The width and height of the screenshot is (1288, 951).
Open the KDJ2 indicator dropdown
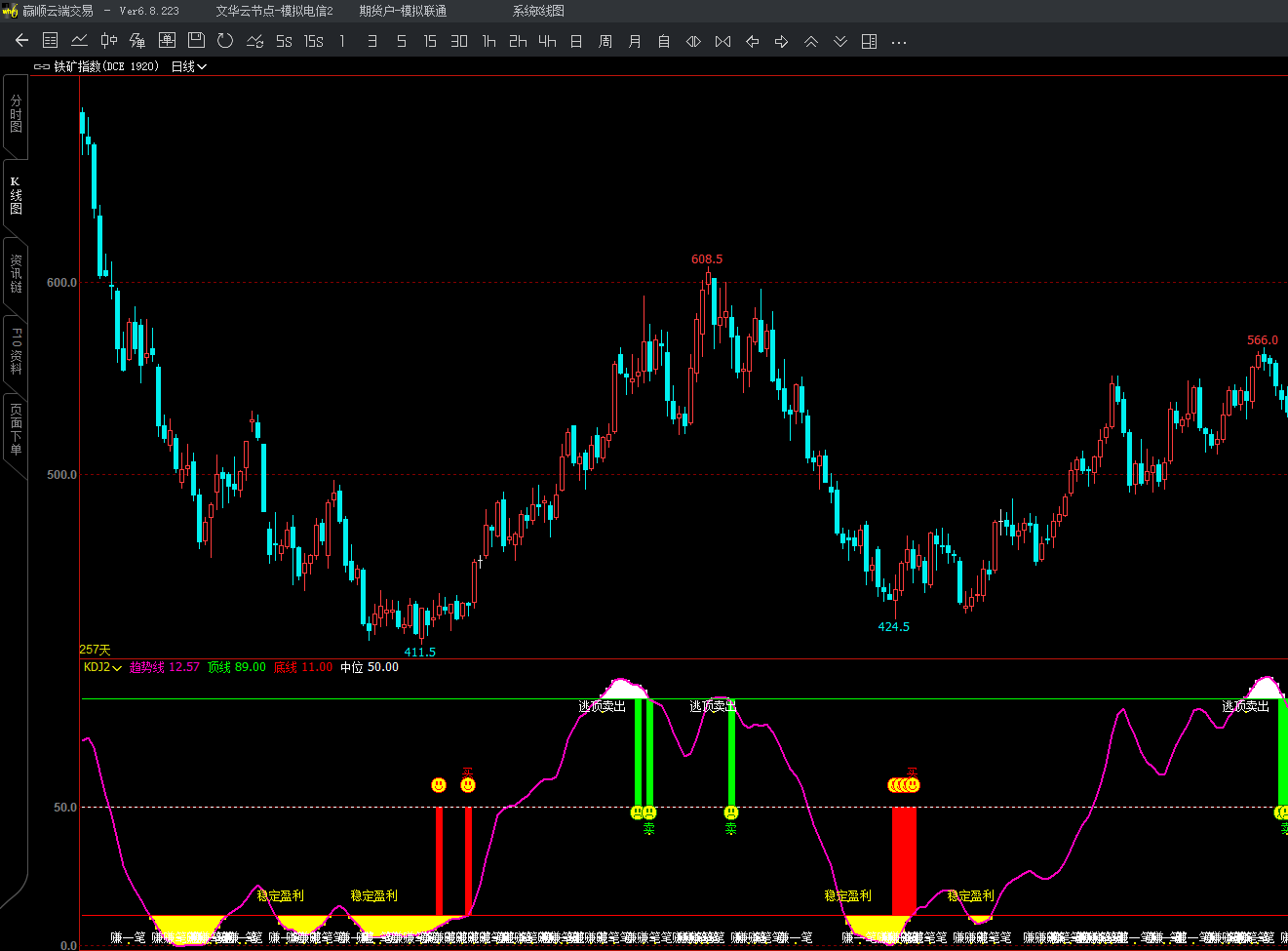point(102,667)
